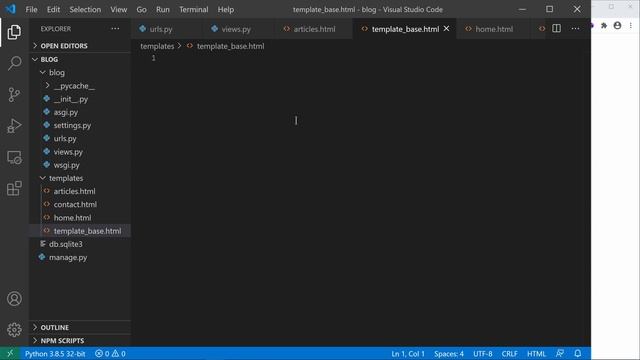Open the Accounts menu icon
This screenshot has height=360, width=640.
coord(14,299)
